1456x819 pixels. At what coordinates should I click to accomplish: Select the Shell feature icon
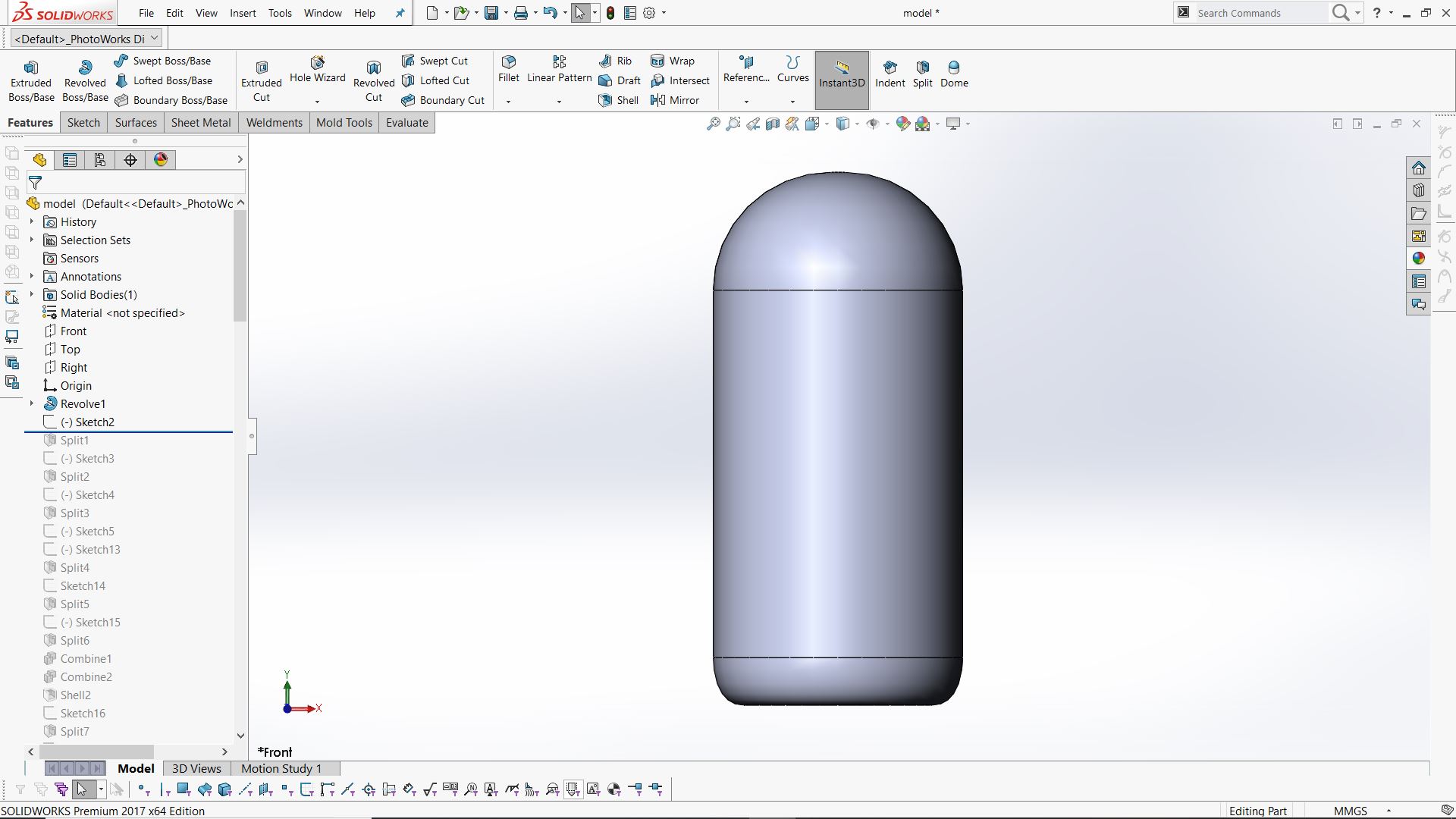619,100
